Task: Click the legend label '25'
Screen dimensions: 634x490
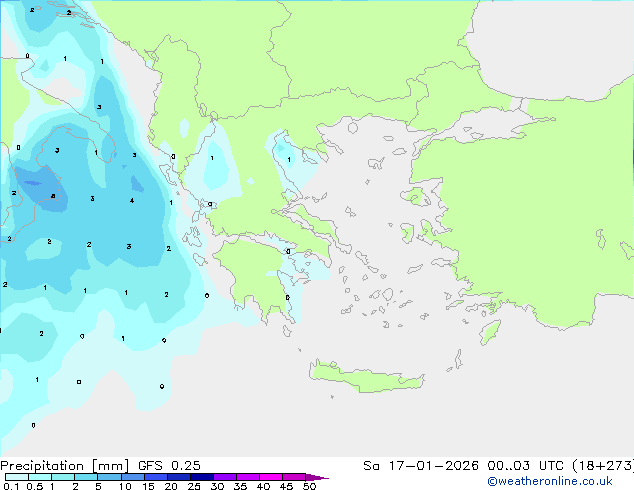Action: tap(194, 486)
